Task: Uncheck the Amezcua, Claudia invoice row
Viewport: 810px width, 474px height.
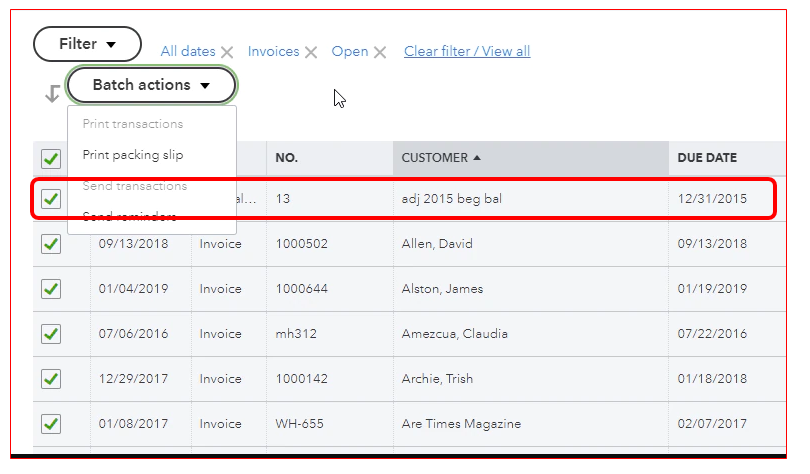Action: tap(51, 334)
